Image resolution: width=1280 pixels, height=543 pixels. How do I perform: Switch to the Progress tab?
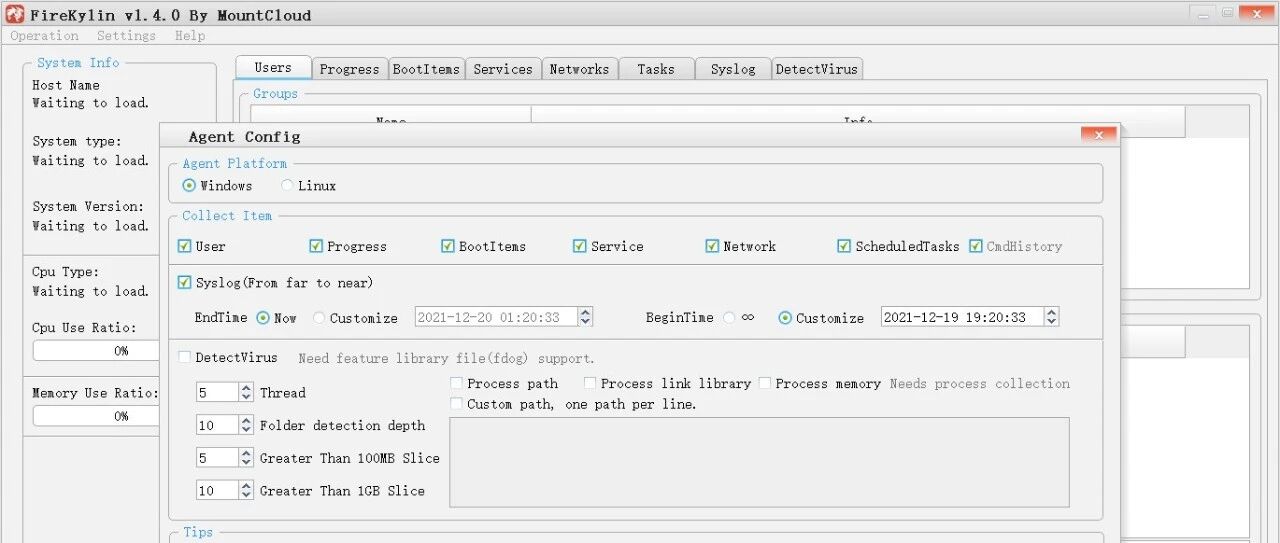click(349, 69)
